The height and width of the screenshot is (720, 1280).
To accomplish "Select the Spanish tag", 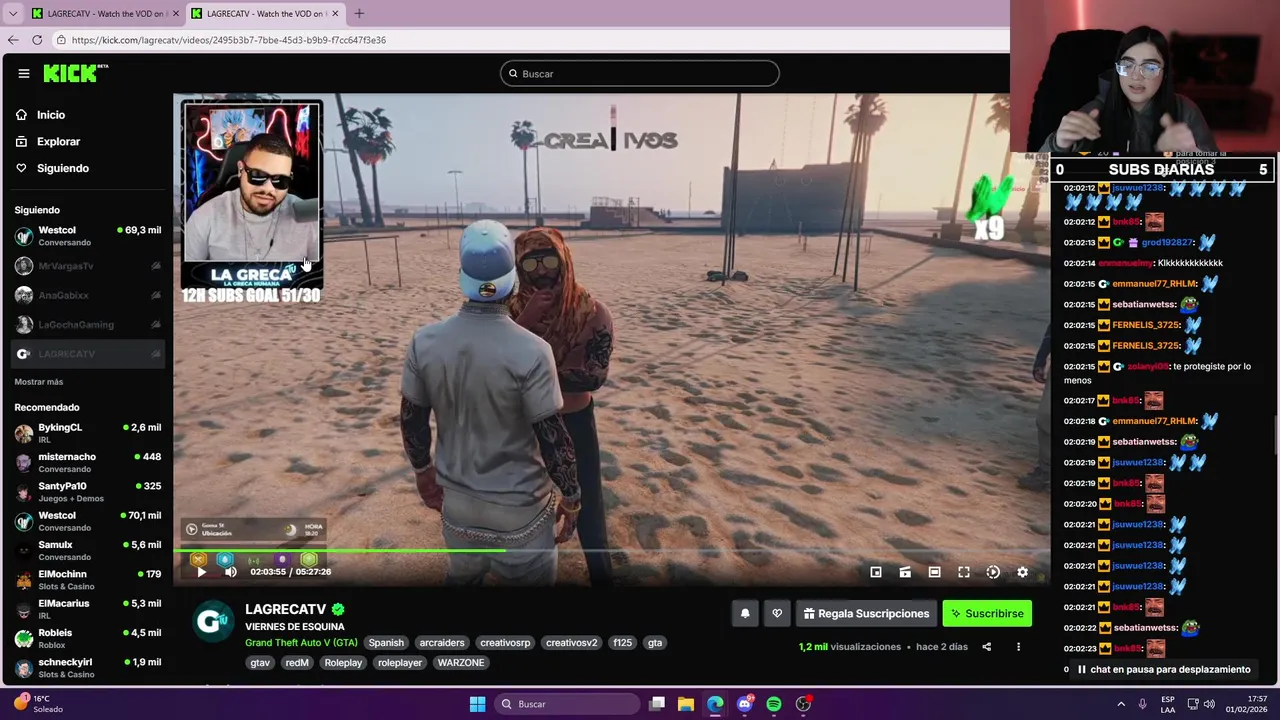I will point(386,643).
